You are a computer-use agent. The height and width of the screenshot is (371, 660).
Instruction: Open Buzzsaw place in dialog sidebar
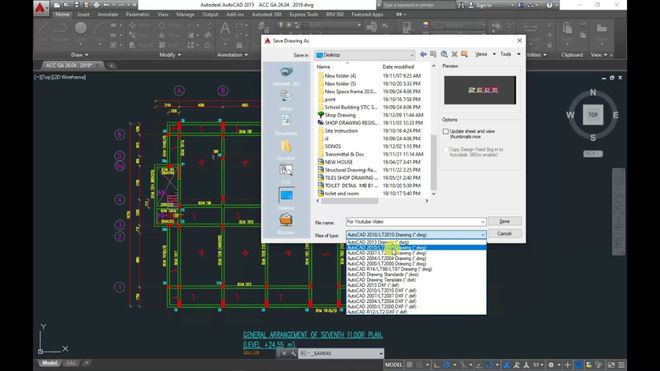[286, 224]
